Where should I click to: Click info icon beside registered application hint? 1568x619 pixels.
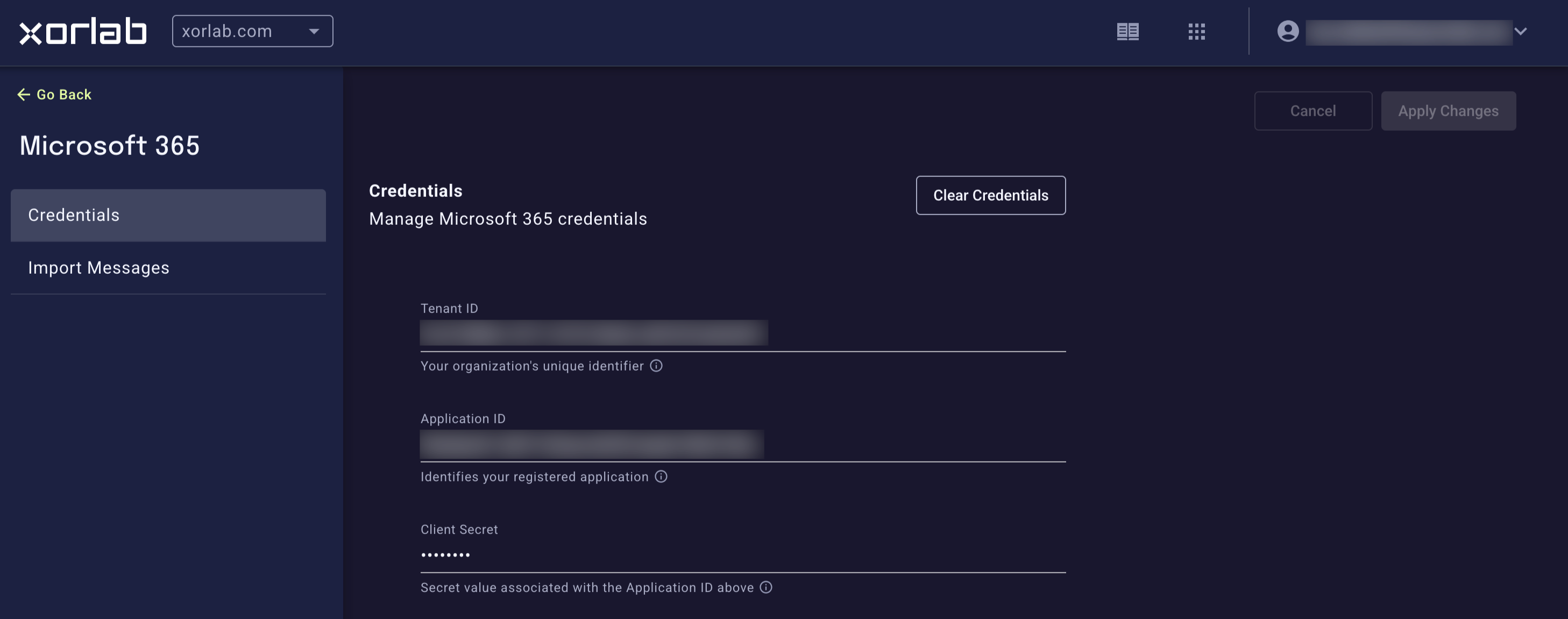661,476
